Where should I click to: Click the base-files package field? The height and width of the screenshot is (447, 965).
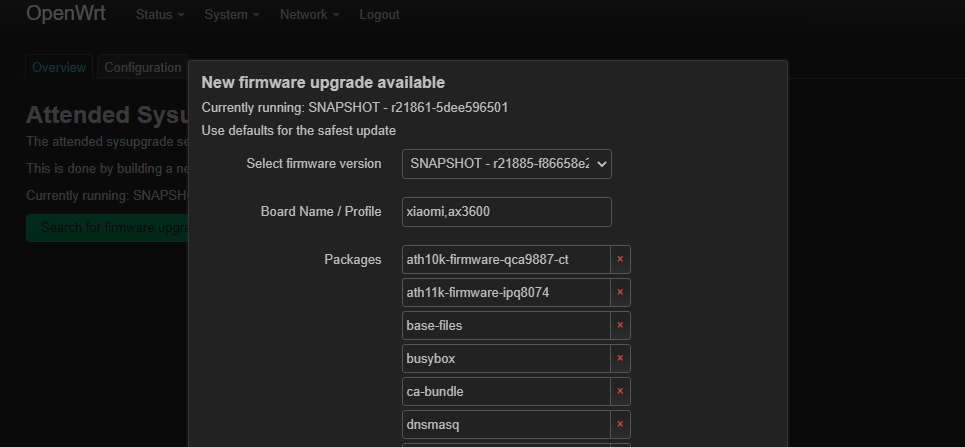[506, 326]
